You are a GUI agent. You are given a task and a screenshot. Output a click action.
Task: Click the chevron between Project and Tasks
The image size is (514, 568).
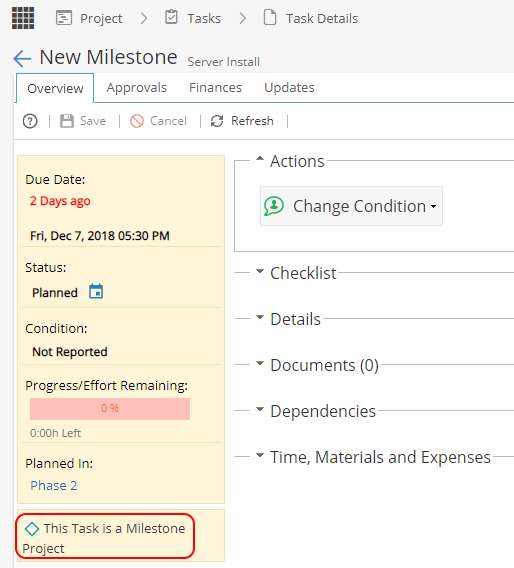tap(144, 18)
